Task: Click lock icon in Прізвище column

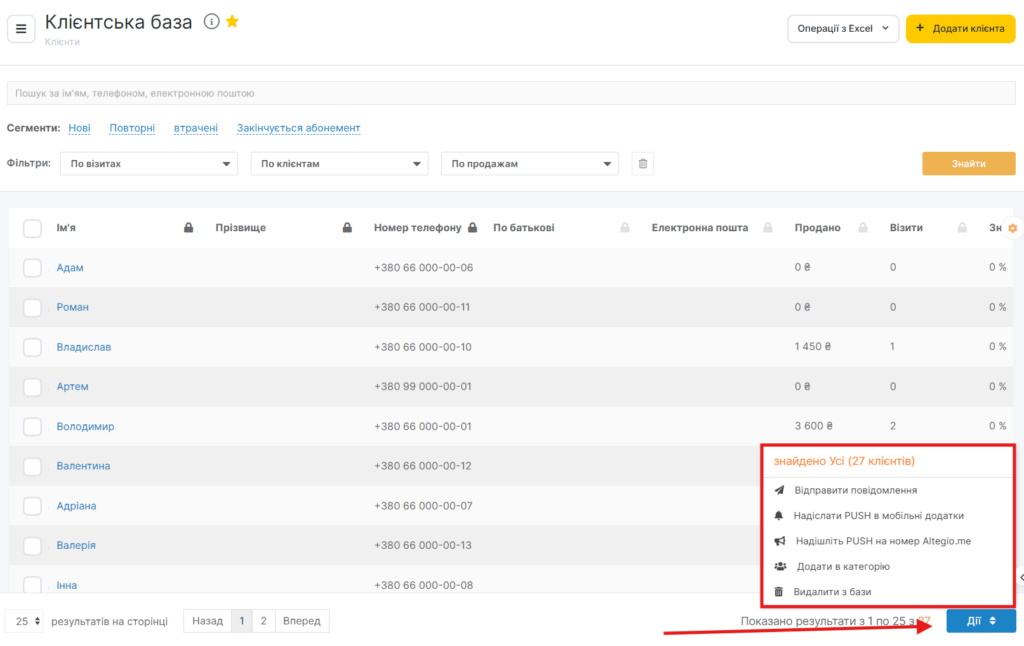Action: tap(347, 228)
